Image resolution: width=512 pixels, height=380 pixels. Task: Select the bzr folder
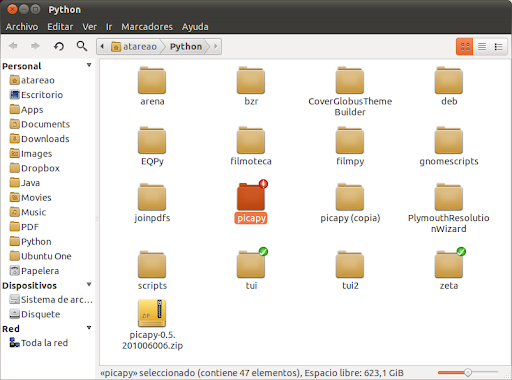(251, 86)
